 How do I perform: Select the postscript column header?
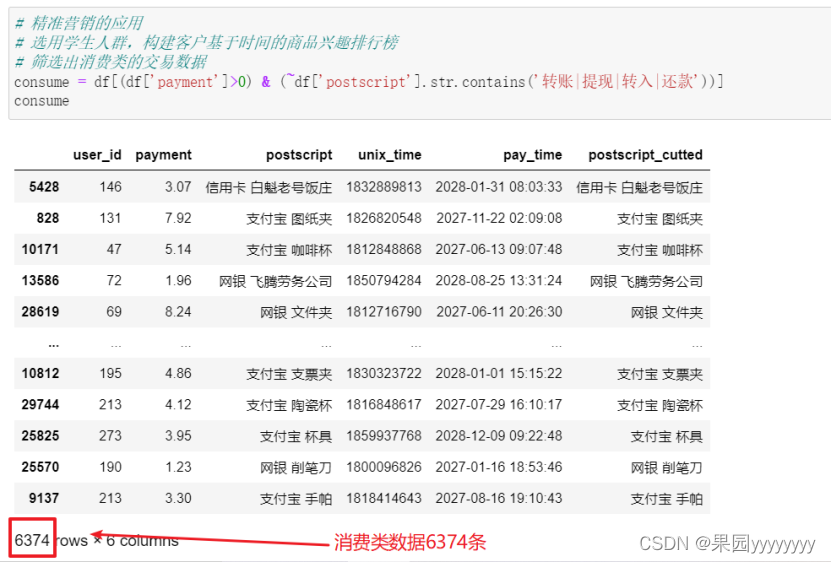click(x=299, y=155)
